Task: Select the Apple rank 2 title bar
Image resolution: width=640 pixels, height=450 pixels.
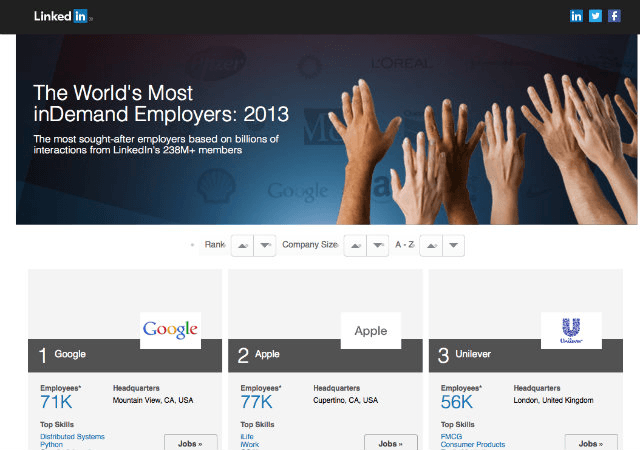Action: click(325, 355)
